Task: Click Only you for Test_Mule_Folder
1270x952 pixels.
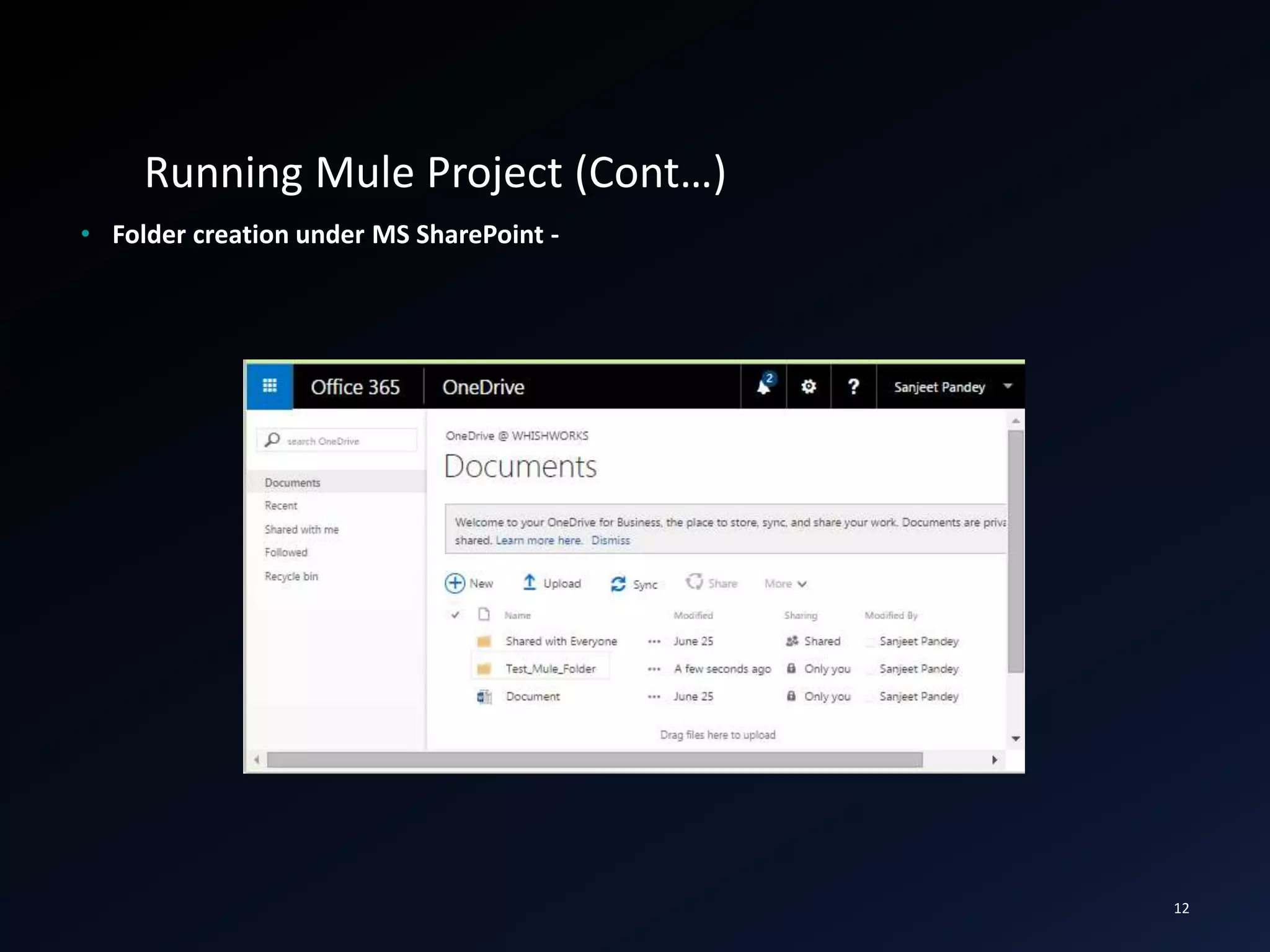Action: click(827, 669)
